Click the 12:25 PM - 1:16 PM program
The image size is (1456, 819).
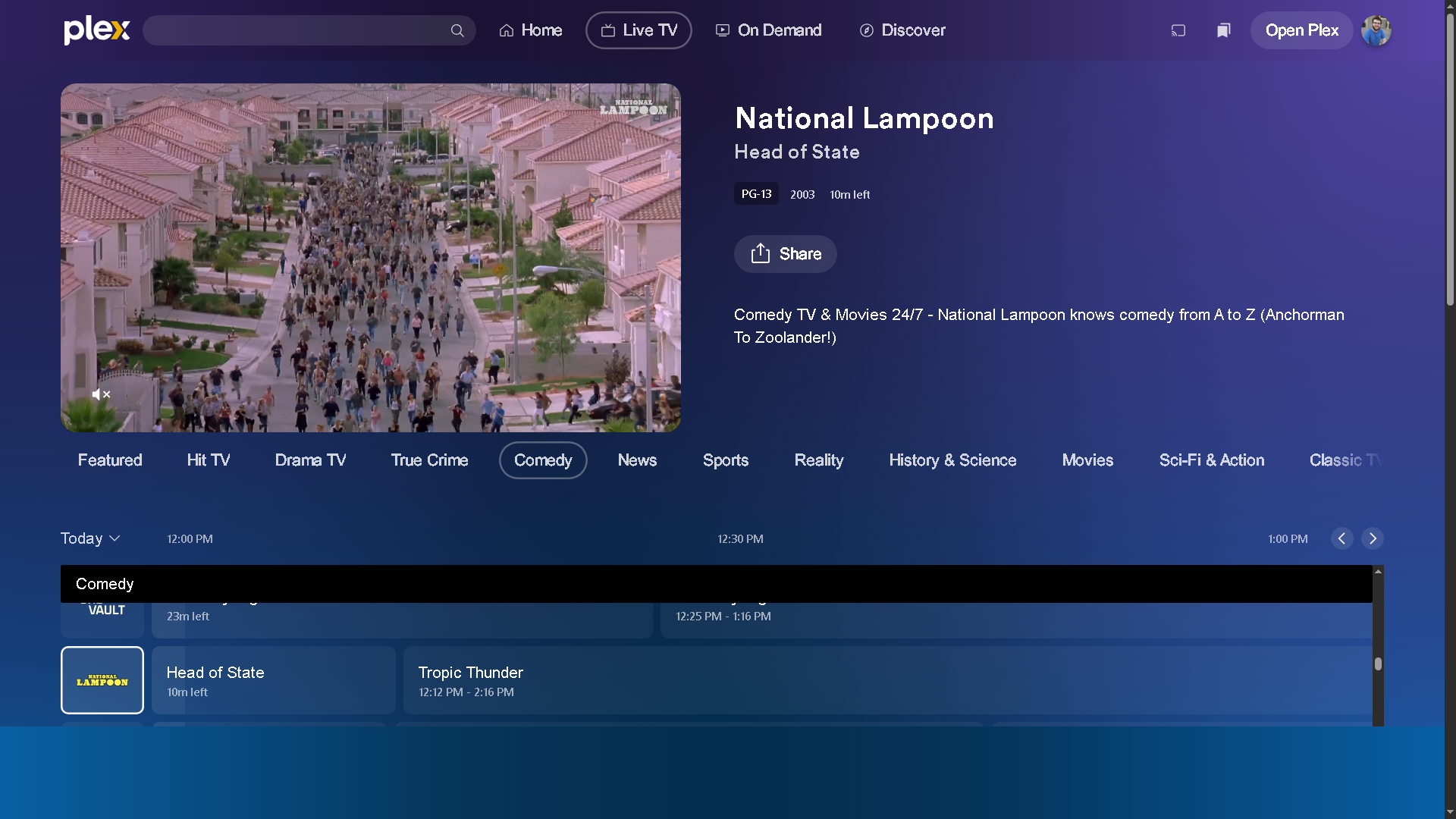pos(1016,620)
